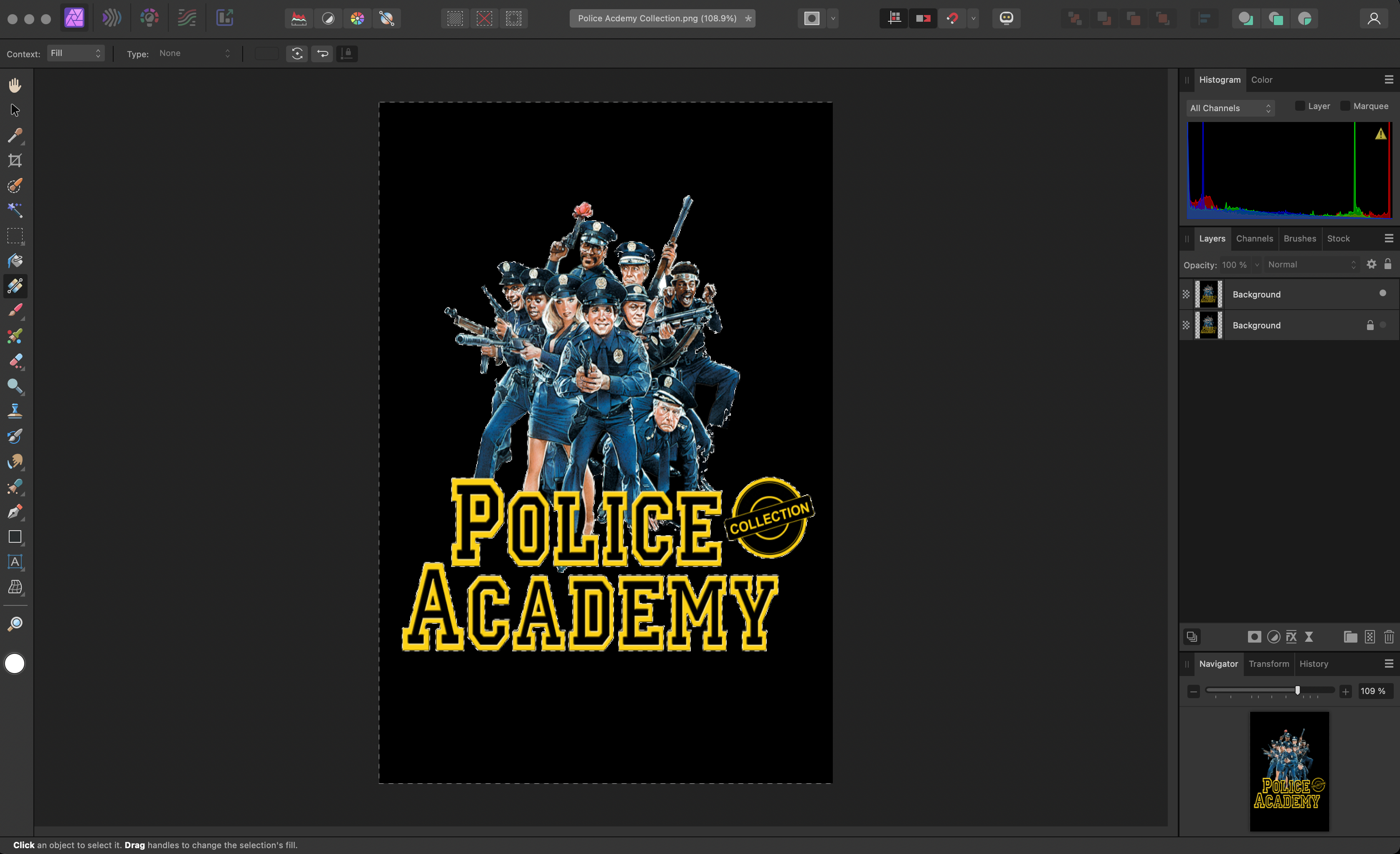The height and width of the screenshot is (854, 1400).
Task: Expand the snapping options arrow
Action: click(973, 19)
